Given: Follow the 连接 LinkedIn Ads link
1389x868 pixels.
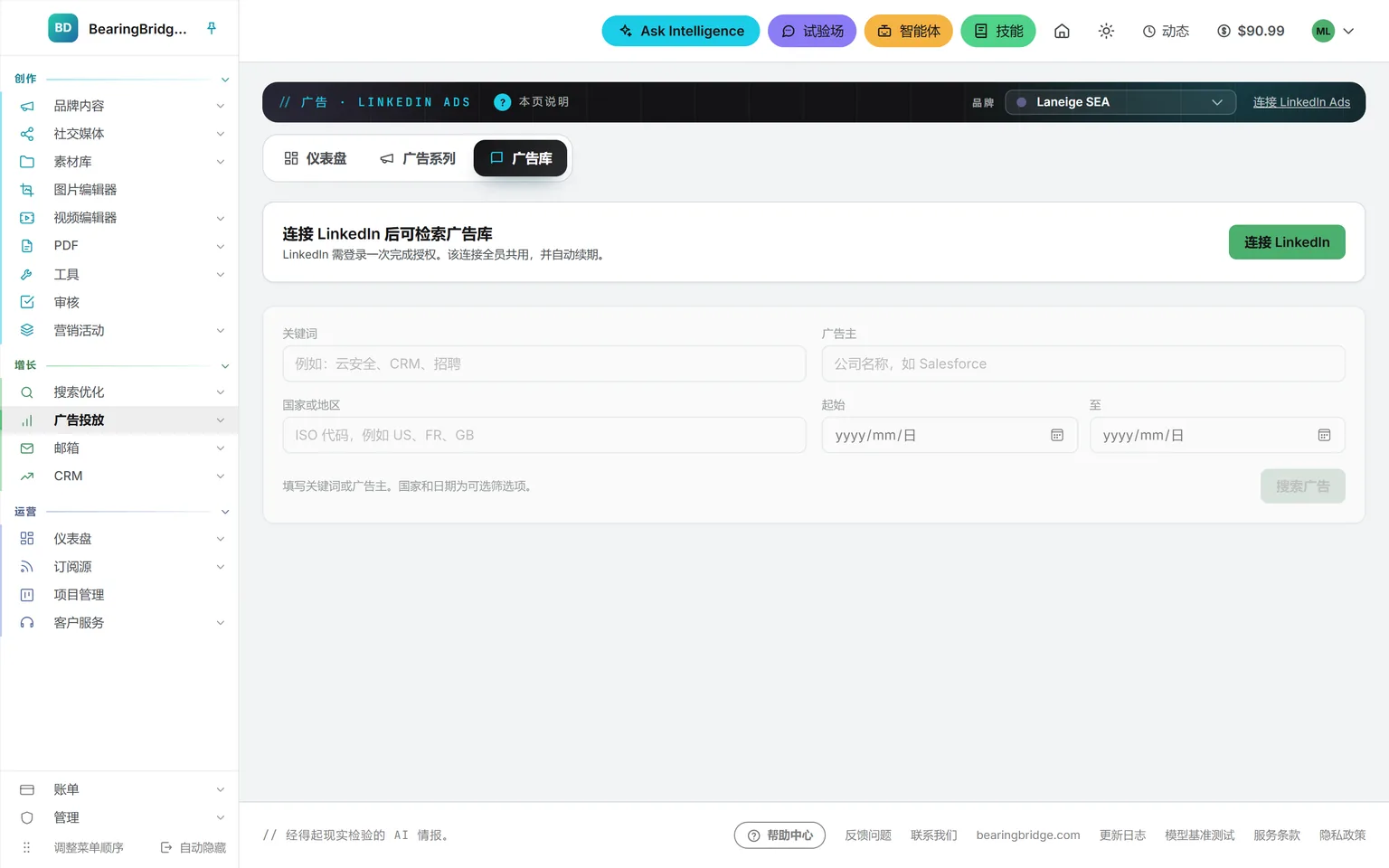Looking at the screenshot, I should pos(1301,102).
